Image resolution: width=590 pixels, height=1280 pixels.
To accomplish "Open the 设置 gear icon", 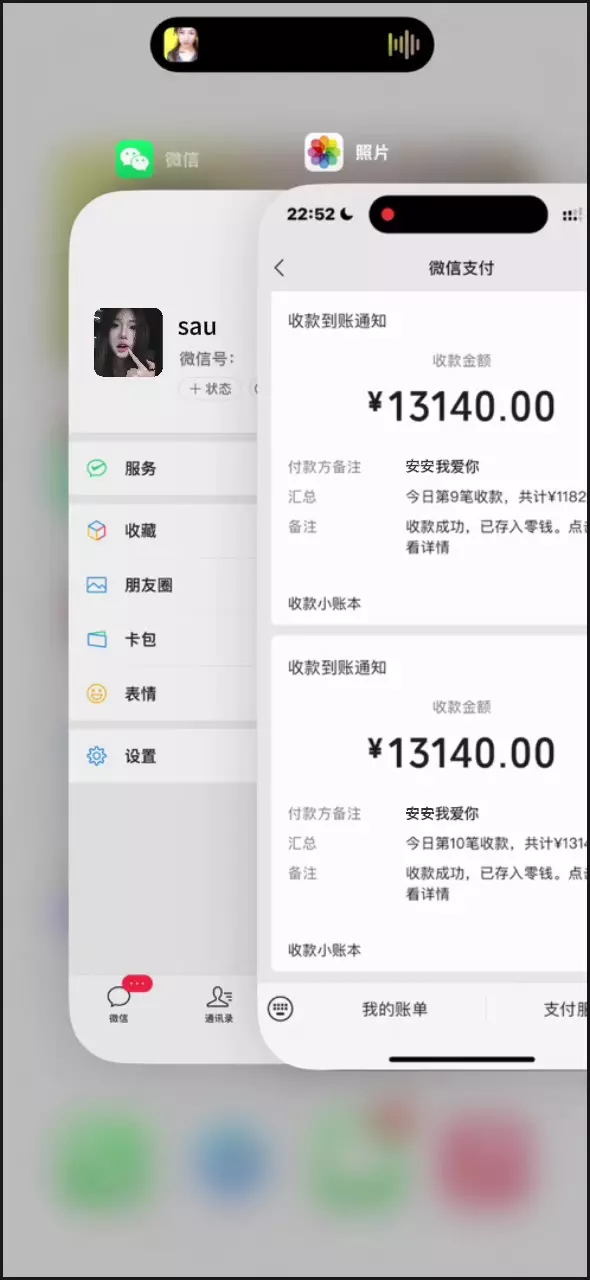I will point(97,756).
